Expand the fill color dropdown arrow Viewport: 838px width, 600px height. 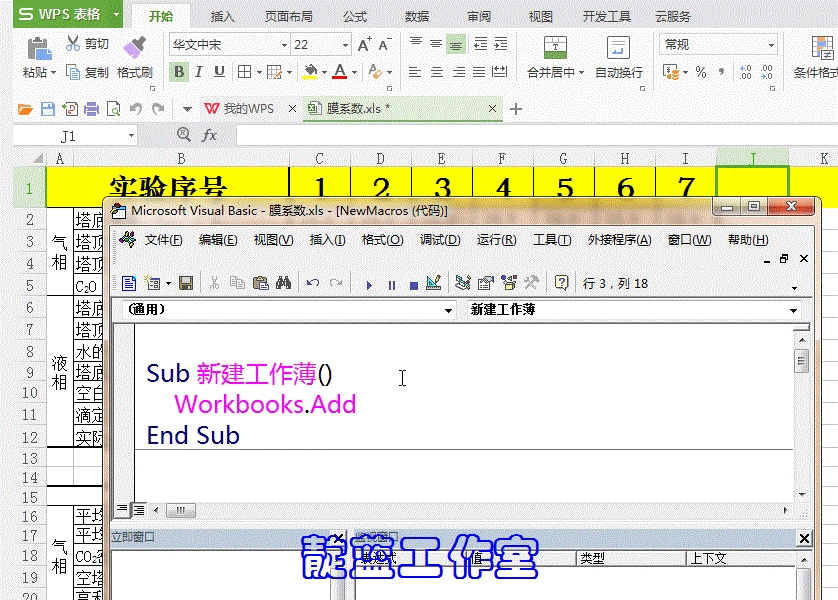tap(323, 71)
